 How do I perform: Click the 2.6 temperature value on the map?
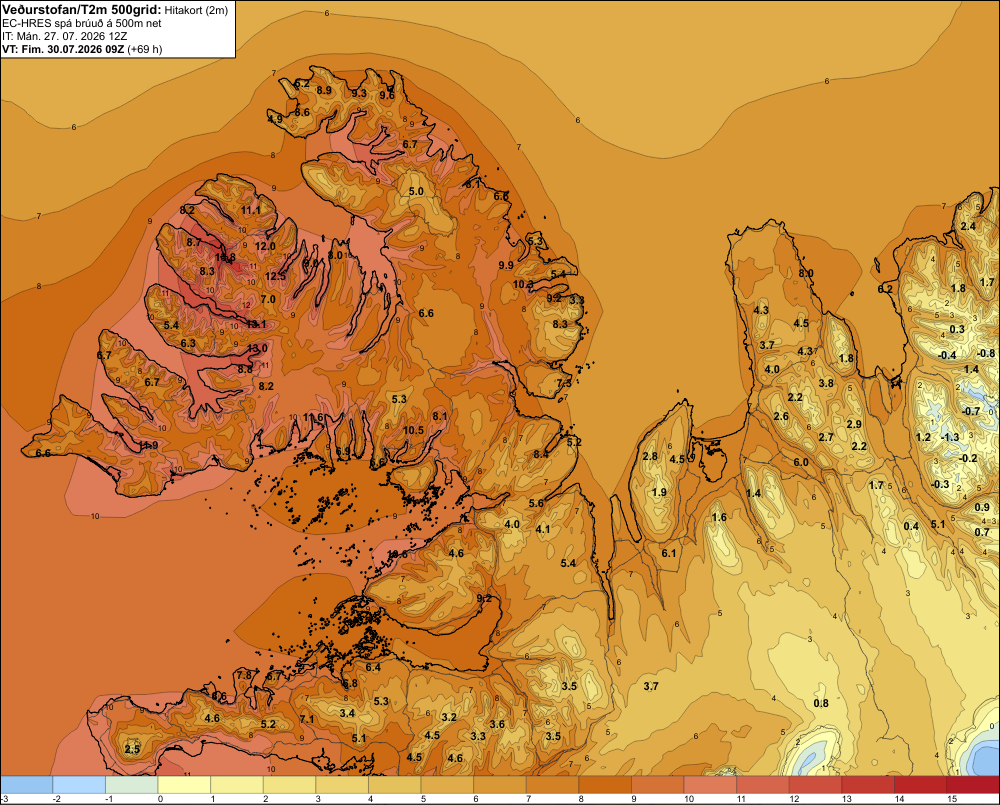pyautogui.click(x=781, y=417)
